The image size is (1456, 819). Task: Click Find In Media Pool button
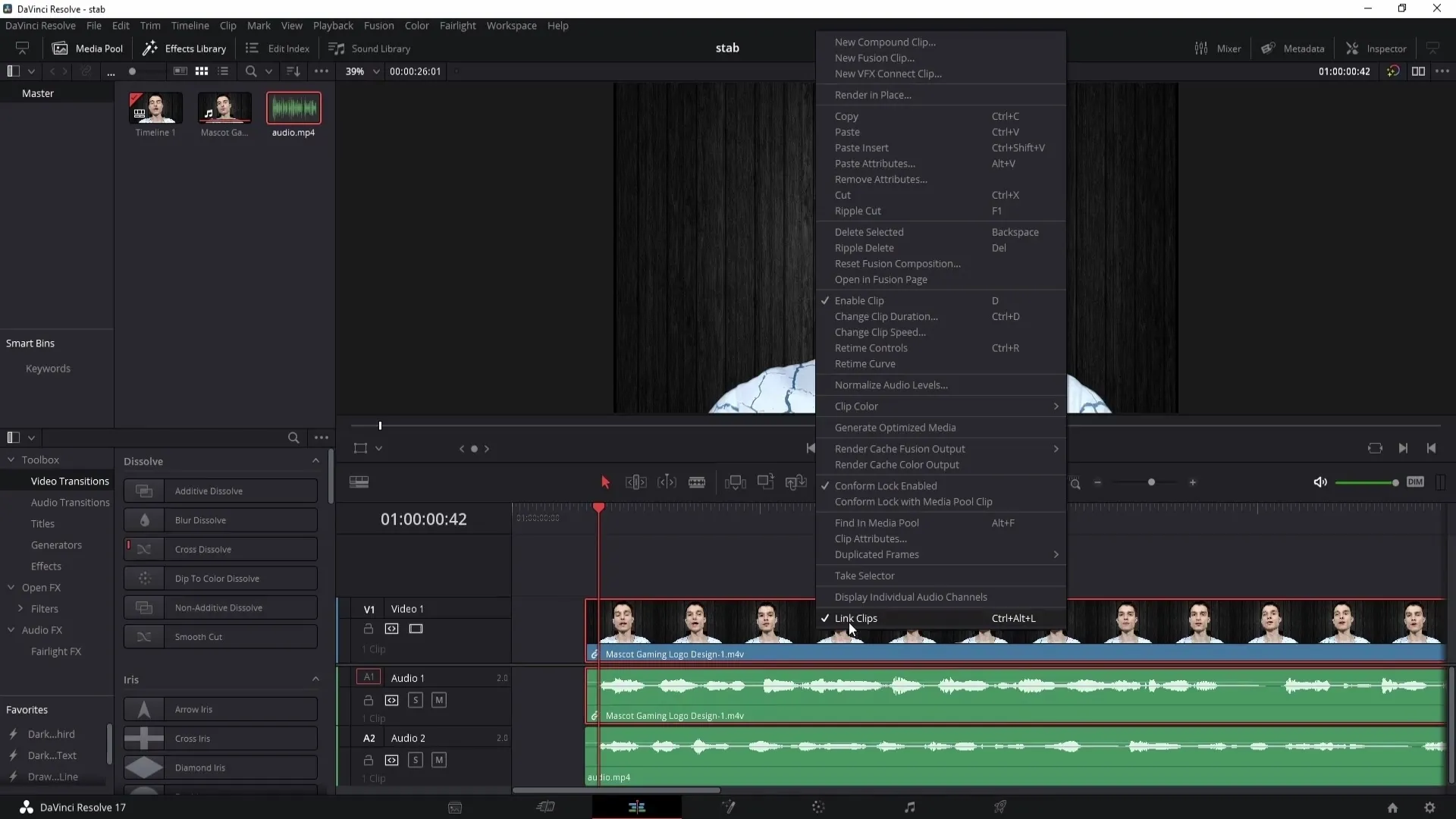pos(876,522)
